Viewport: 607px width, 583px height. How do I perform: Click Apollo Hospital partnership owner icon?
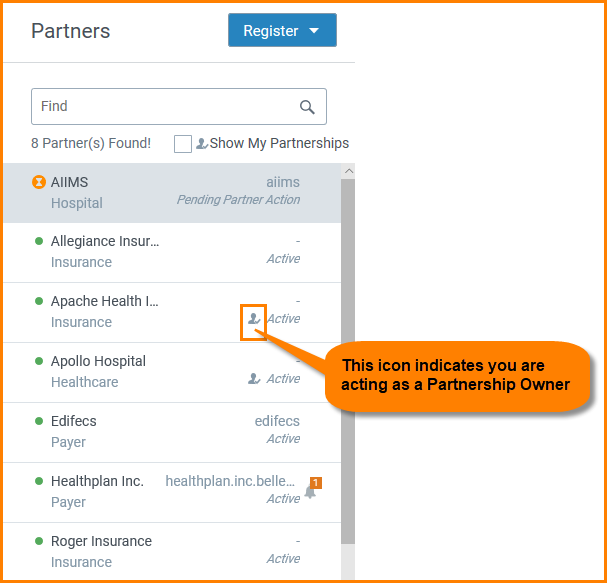point(254,379)
